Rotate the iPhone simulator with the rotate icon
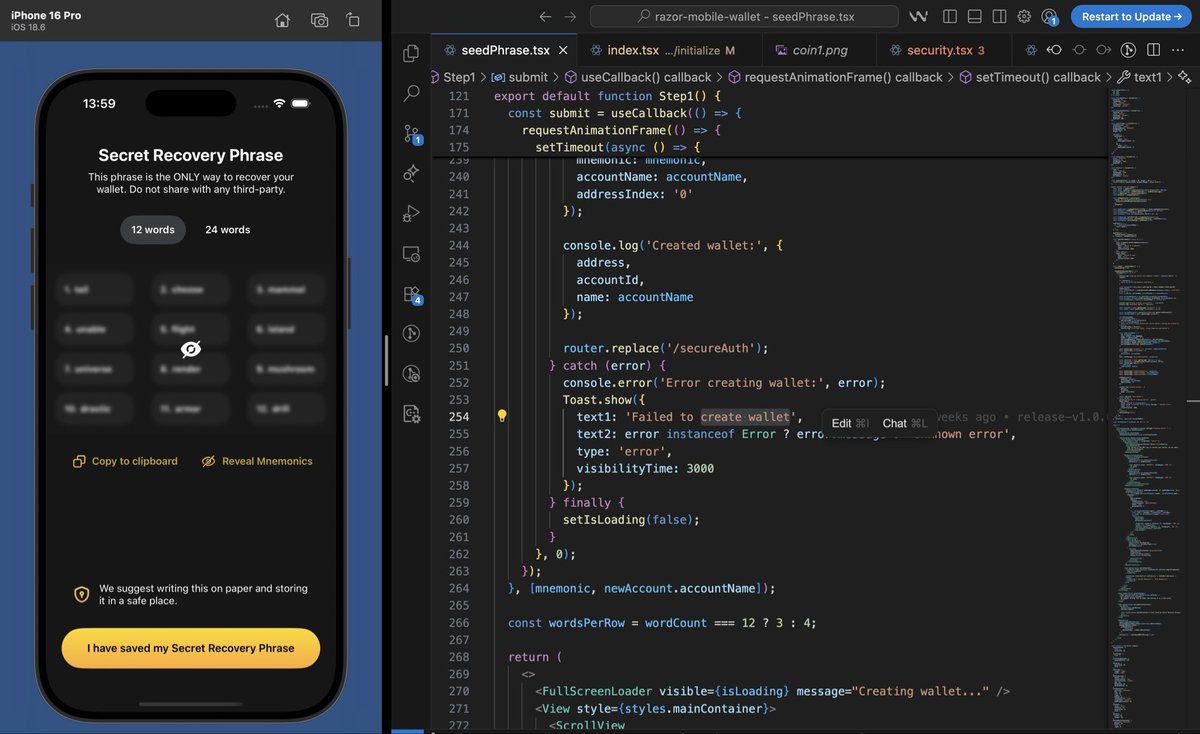1200x734 pixels. click(x=353, y=20)
